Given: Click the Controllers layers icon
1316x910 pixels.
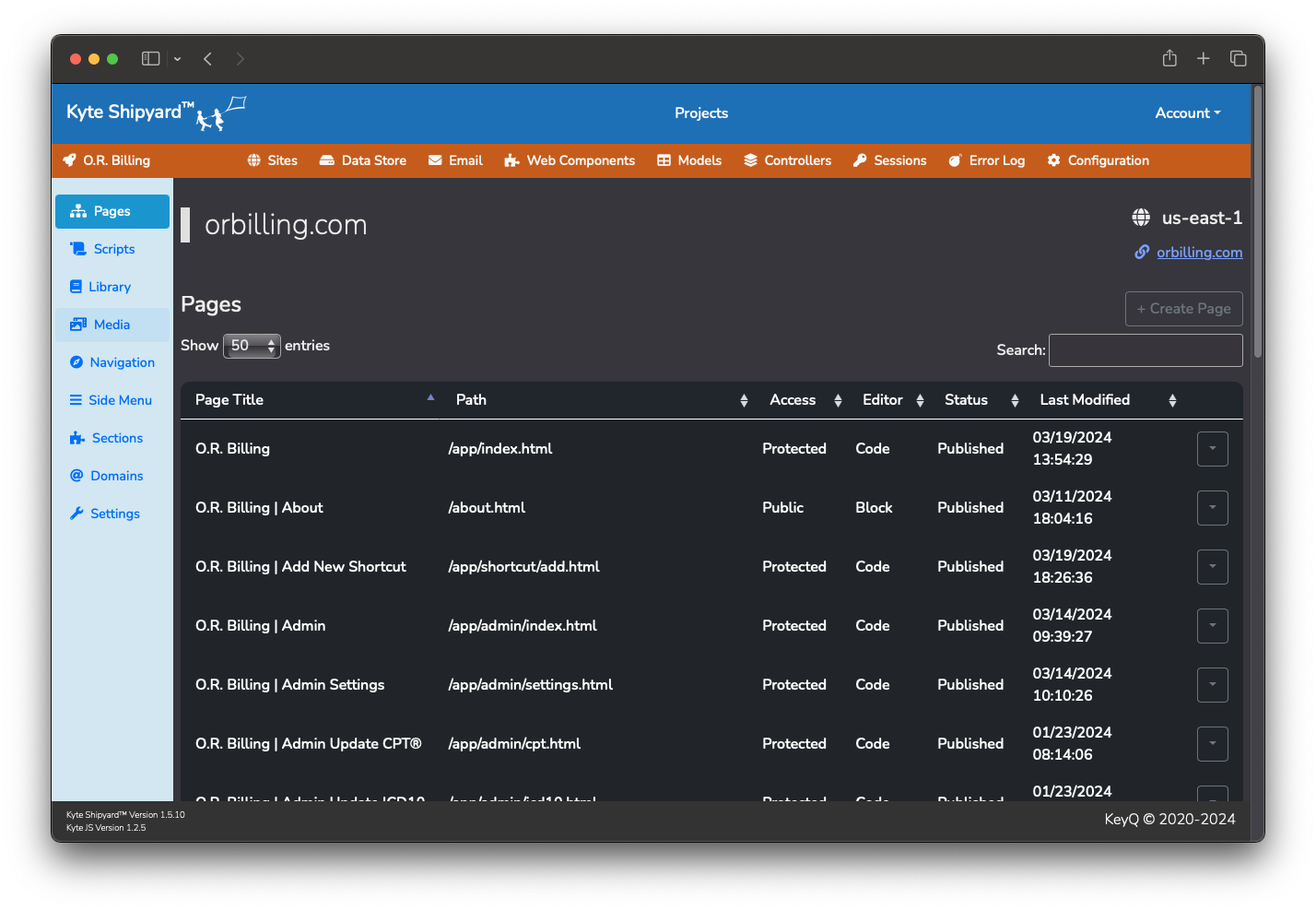Looking at the screenshot, I should click(750, 160).
